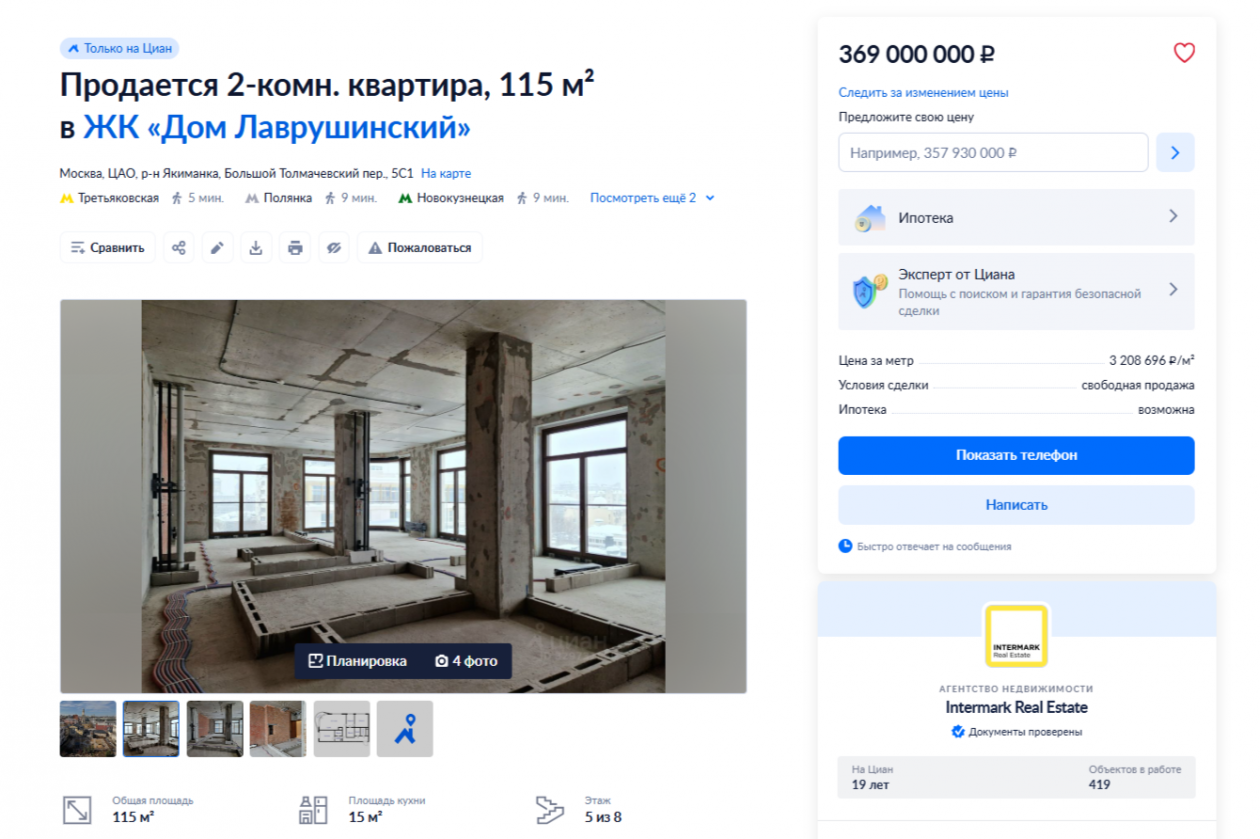Click price 369 000 000 ₽
The width and height of the screenshot is (1260, 839).
pos(917,54)
